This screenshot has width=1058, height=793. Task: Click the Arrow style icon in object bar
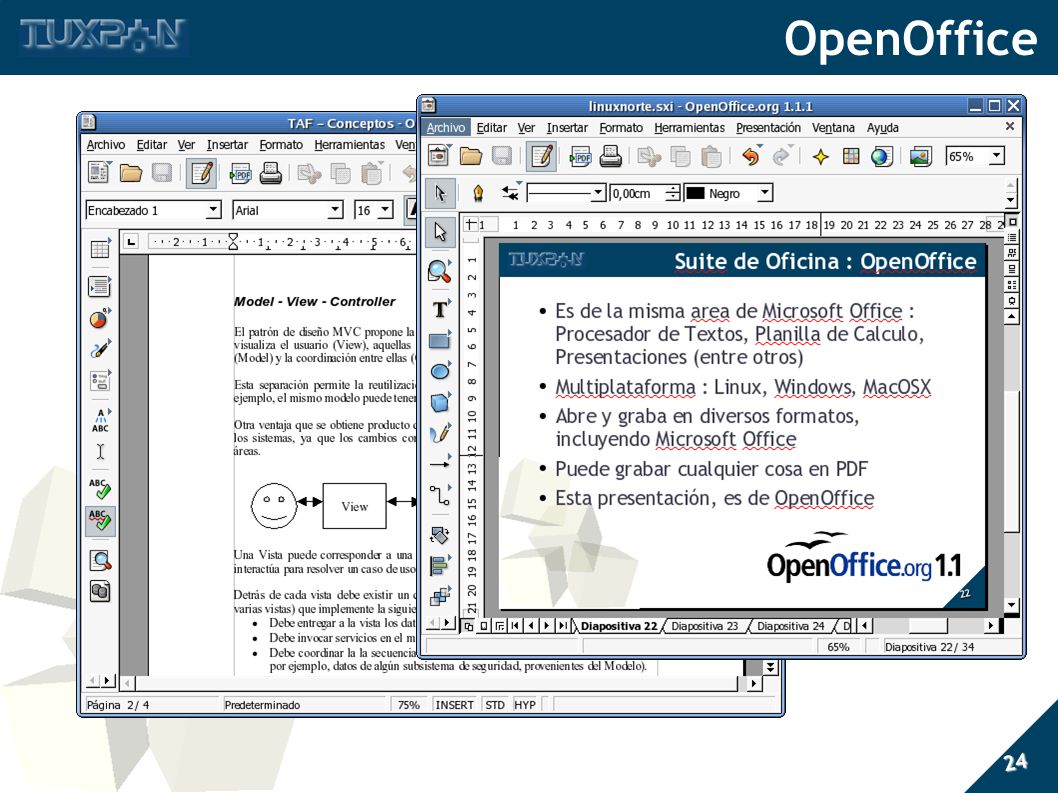pyautogui.click(x=511, y=194)
